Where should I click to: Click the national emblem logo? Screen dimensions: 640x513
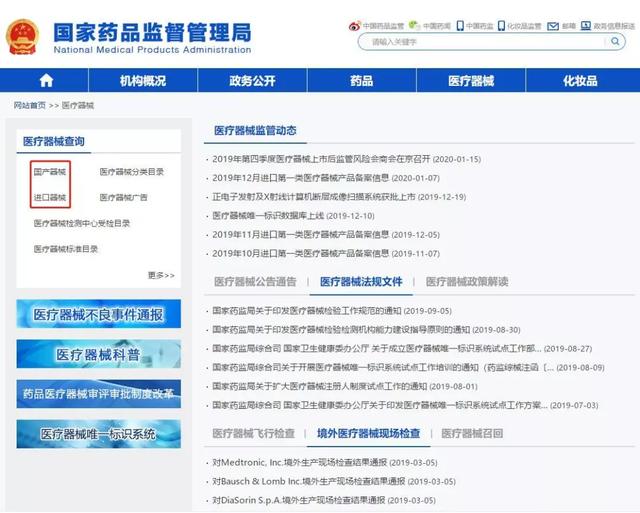click(22, 37)
